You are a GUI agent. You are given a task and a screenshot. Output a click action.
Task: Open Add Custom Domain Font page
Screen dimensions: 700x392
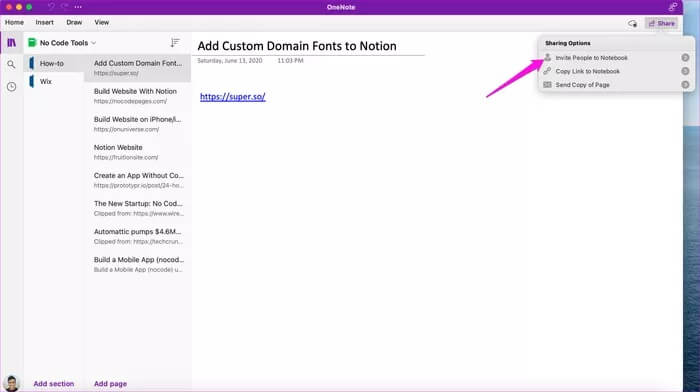click(138, 68)
